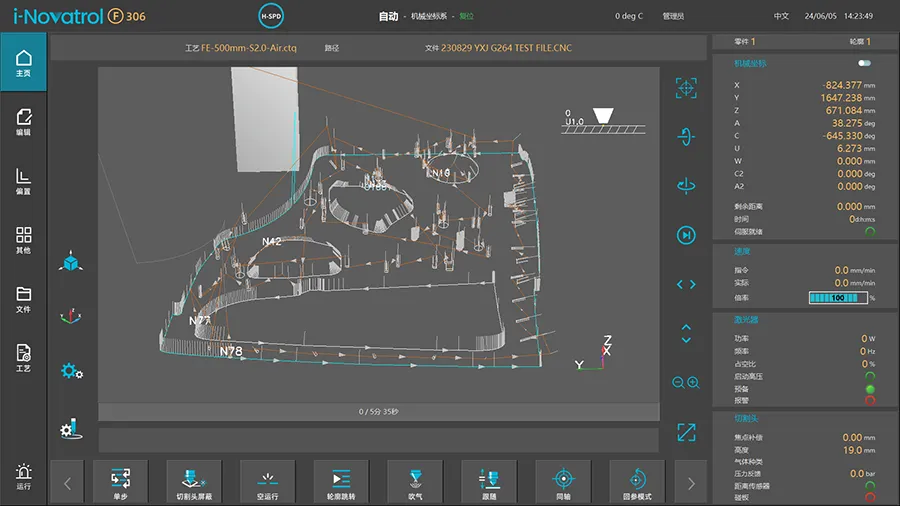
Task: Click the H-SPD mode indicator
Action: click(271, 16)
